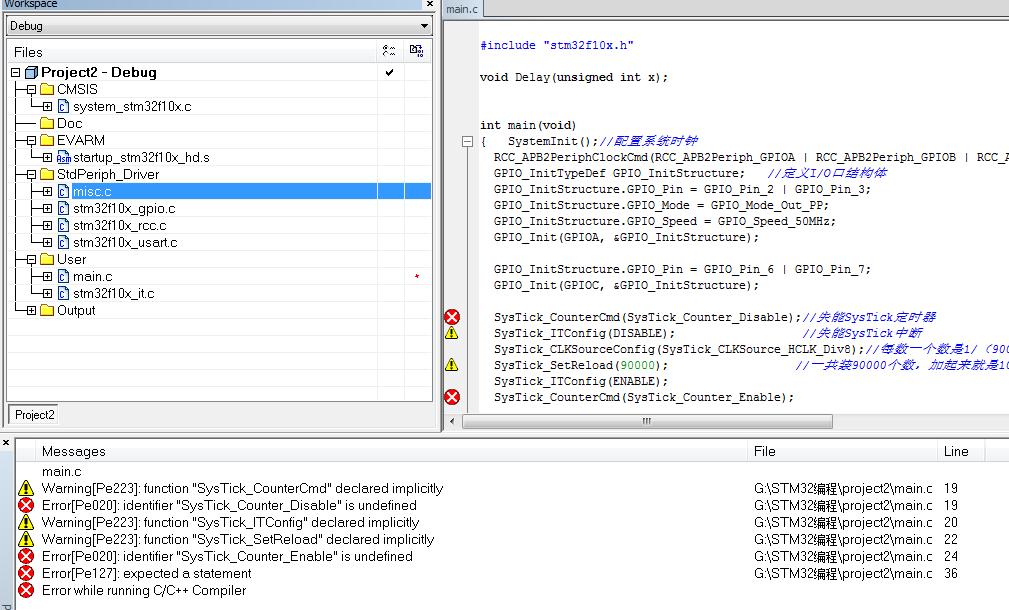Screen dimensions: 1009x610
Task: Collapse the StdPeriph_Driver folder
Action: pos(32,174)
